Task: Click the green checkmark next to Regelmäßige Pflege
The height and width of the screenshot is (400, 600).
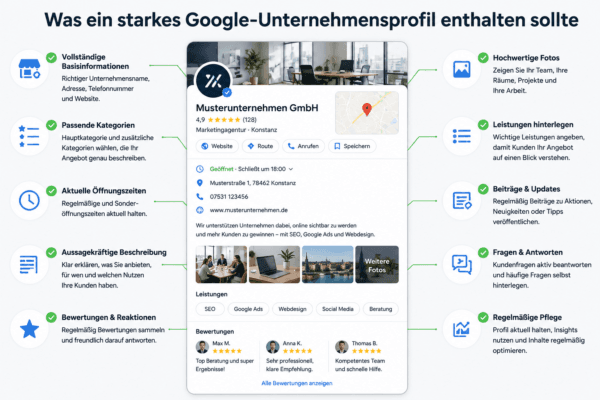Action: (483, 317)
